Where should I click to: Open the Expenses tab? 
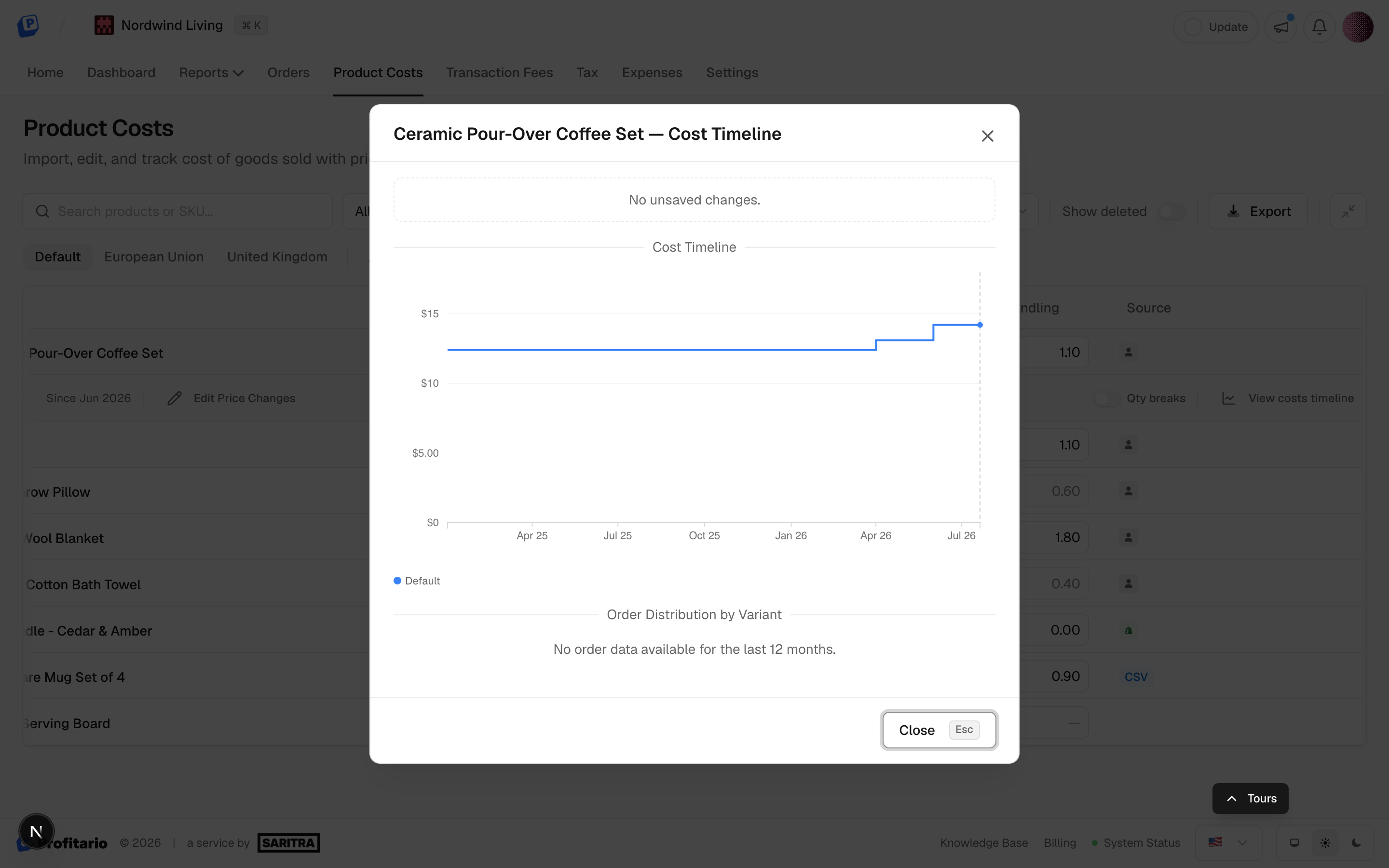tap(652, 72)
